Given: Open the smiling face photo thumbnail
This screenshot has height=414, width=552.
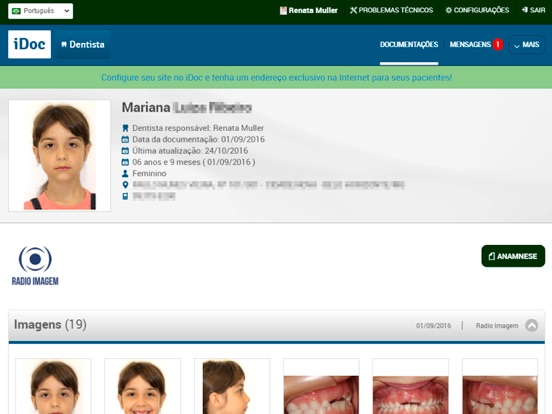Looking at the screenshot, I should (x=143, y=386).
